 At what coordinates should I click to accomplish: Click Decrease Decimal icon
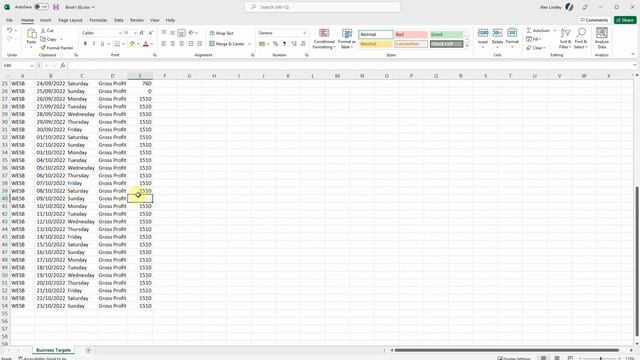point(303,44)
